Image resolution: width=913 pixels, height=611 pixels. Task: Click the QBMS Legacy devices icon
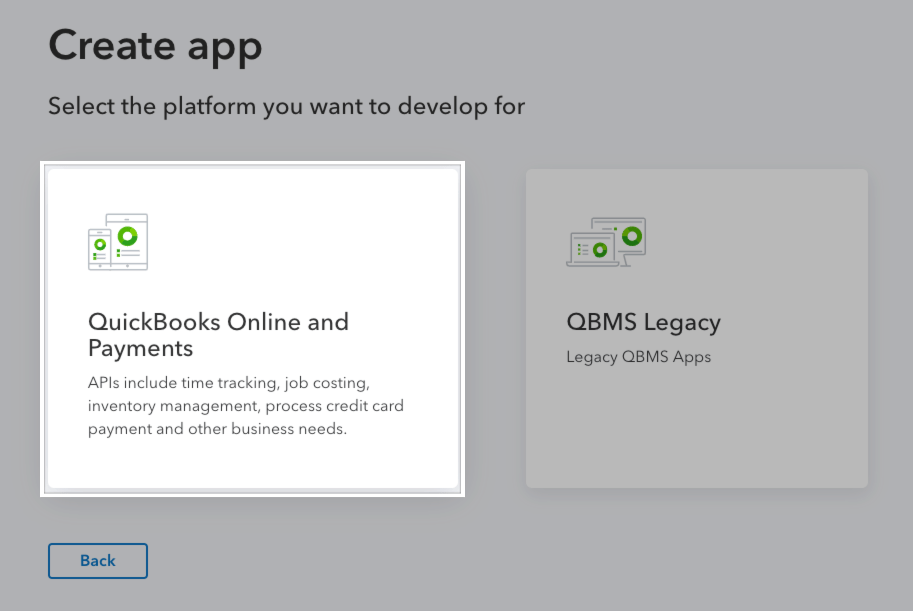pos(606,241)
